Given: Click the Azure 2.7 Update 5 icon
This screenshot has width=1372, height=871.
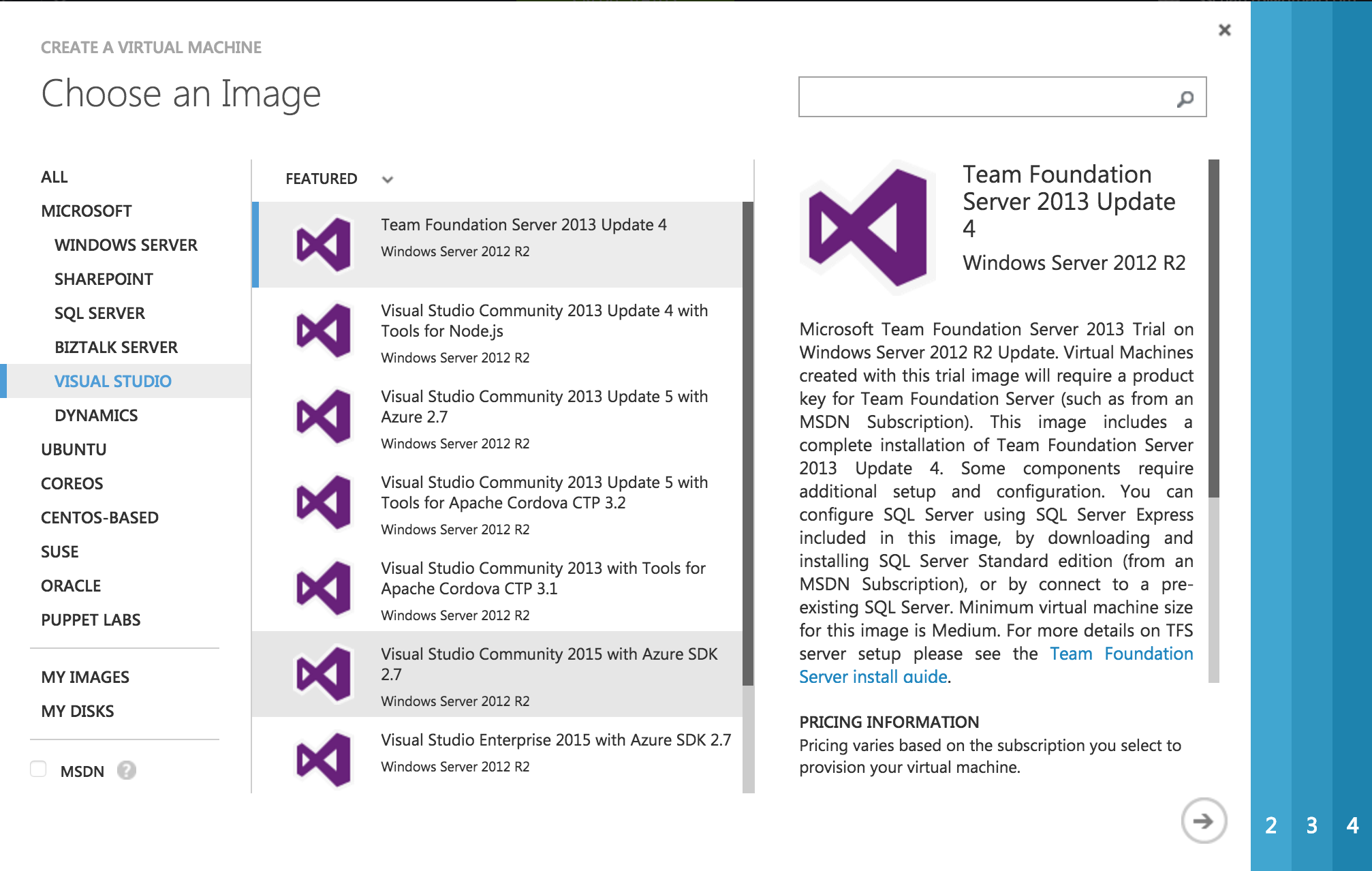Looking at the screenshot, I should click(x=324, y=416).
